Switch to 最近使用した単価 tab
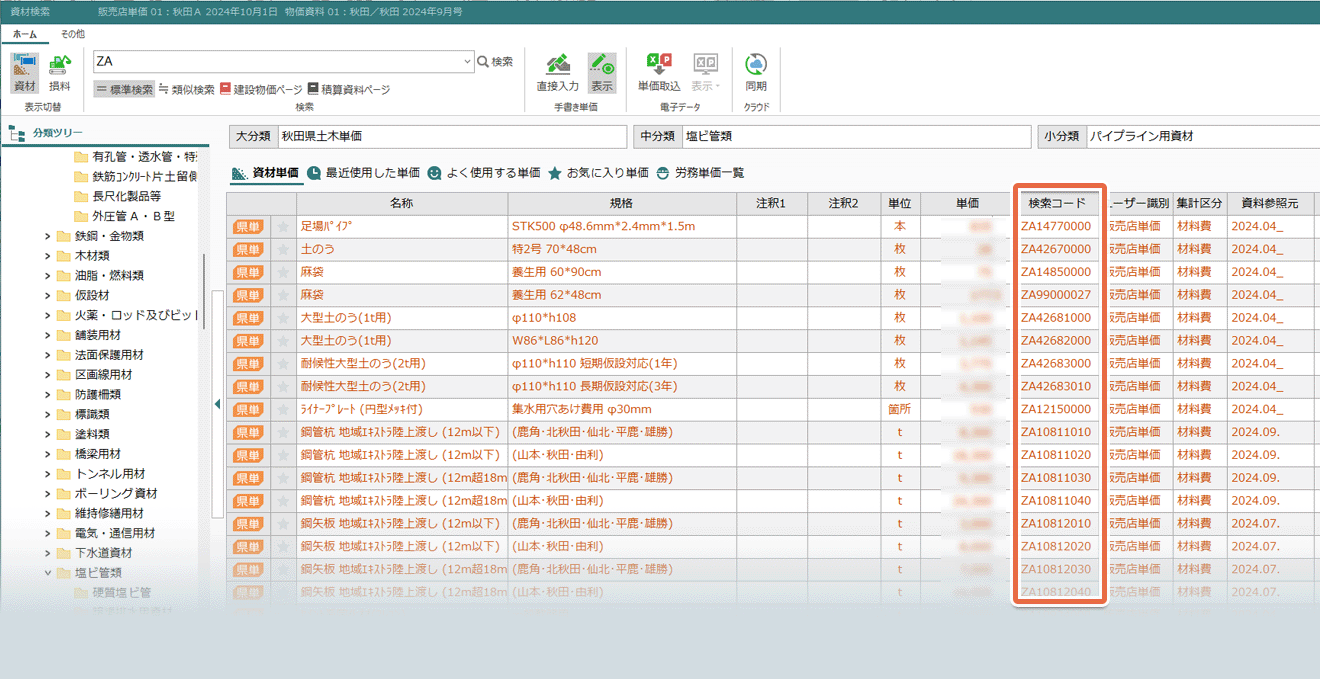Image resolution: width=1320 pixels, height=679 pixels. (x=364, y=173)
